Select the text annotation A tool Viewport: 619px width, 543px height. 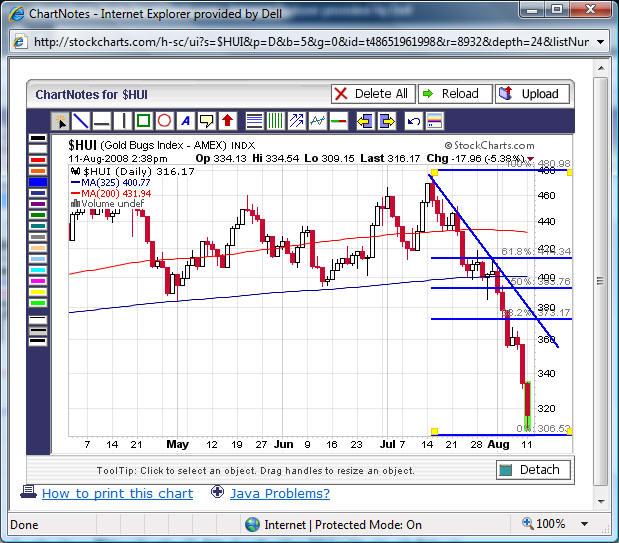click(186, 121)
